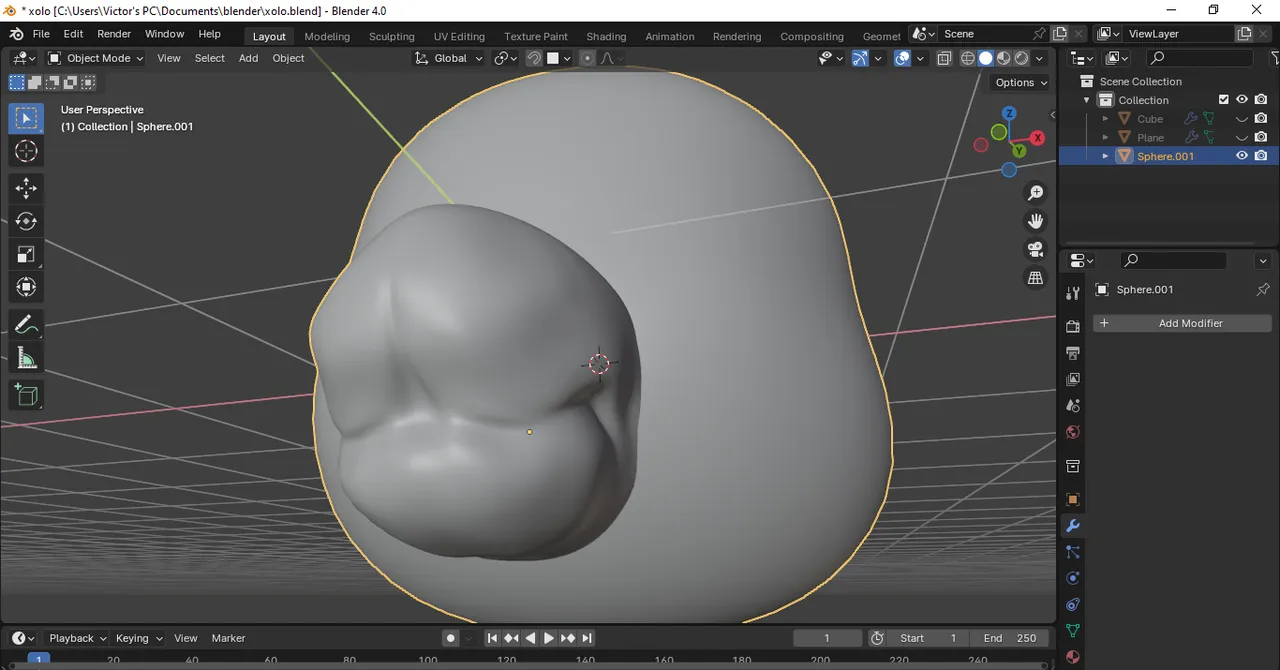Switch to wireframe viewport shading
The image size is (1280, 670).
pos(967,58)
